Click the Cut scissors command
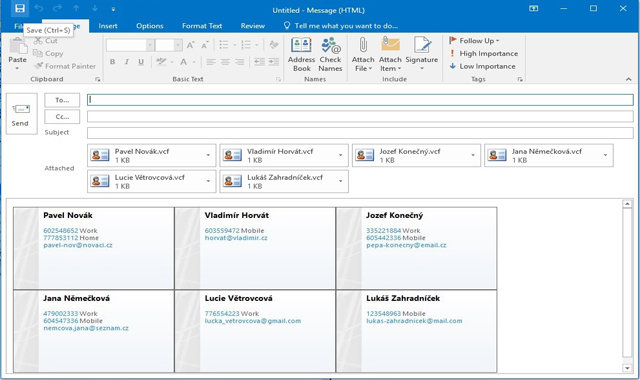Screen dimensions: 640x380 pos(45,41)
